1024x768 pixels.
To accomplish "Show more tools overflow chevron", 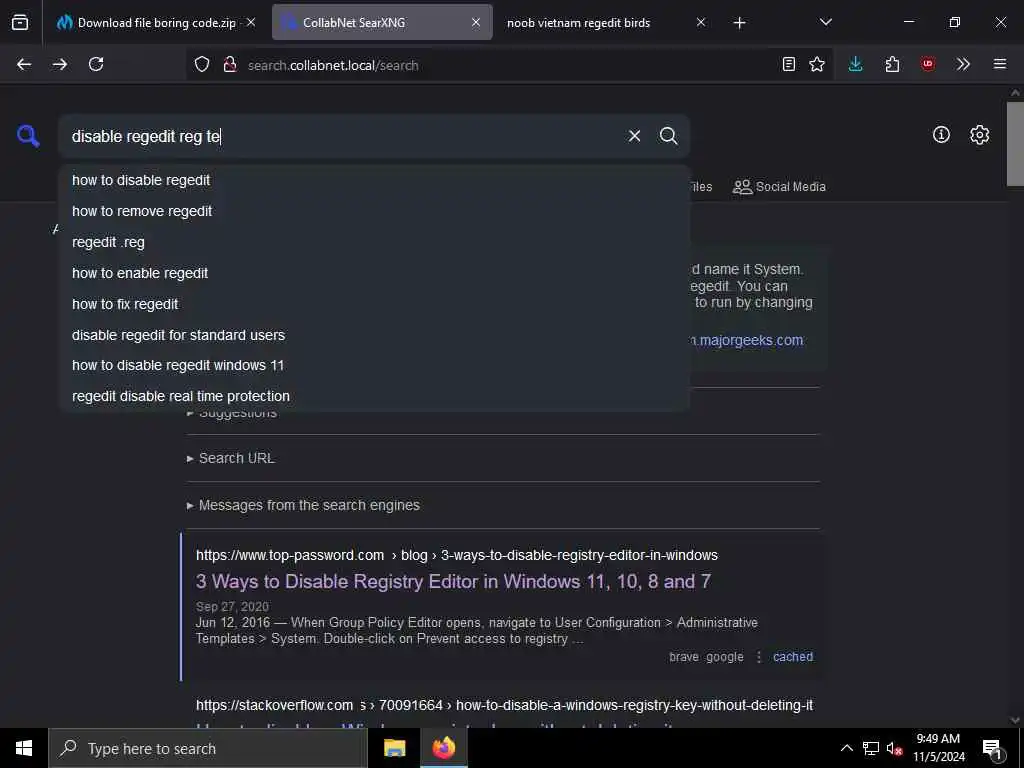I will [x=963, y=64].
